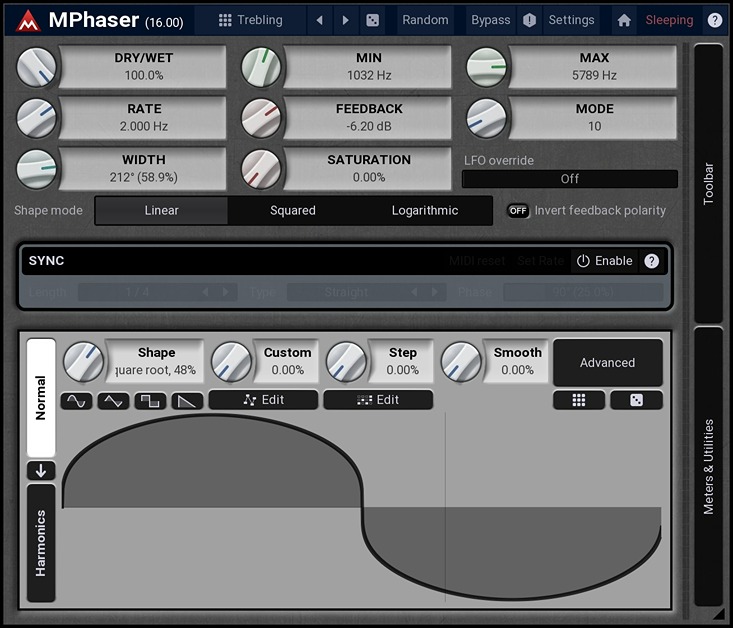
Task: Select the Logarithmic shape mode
Action: [425, 210]
